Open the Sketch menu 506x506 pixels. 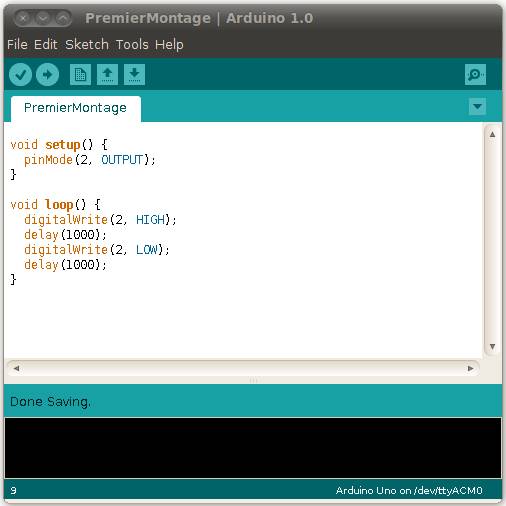click(87, 44)
